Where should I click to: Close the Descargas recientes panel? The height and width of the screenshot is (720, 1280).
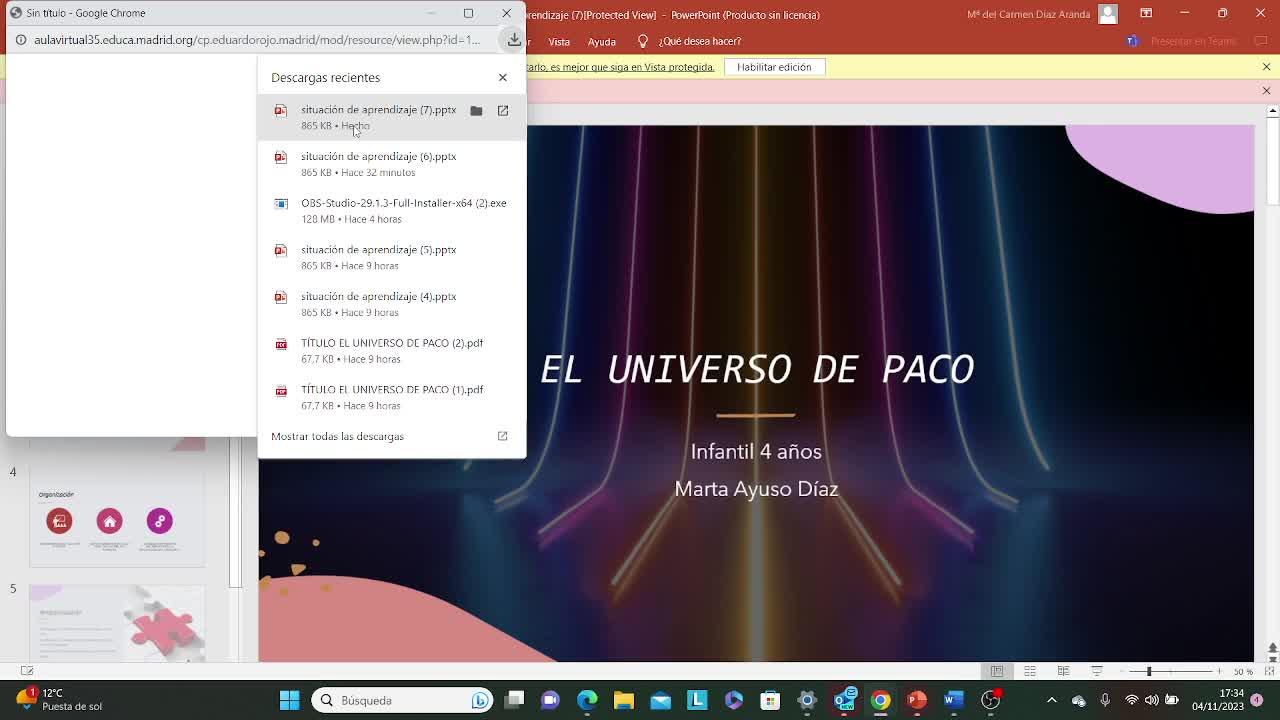pos(503,77)
